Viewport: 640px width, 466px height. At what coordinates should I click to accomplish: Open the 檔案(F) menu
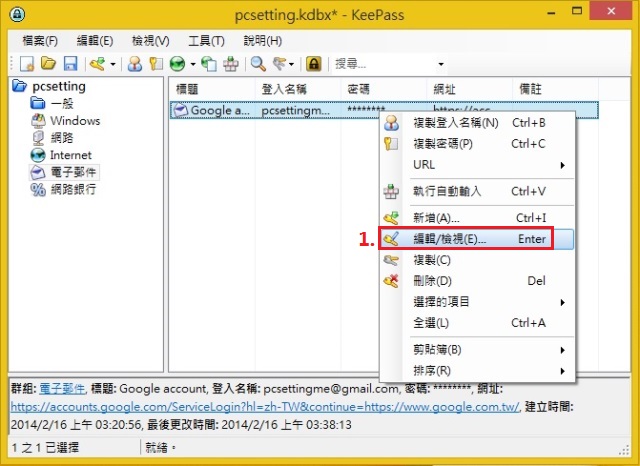(x=40, y=41)
